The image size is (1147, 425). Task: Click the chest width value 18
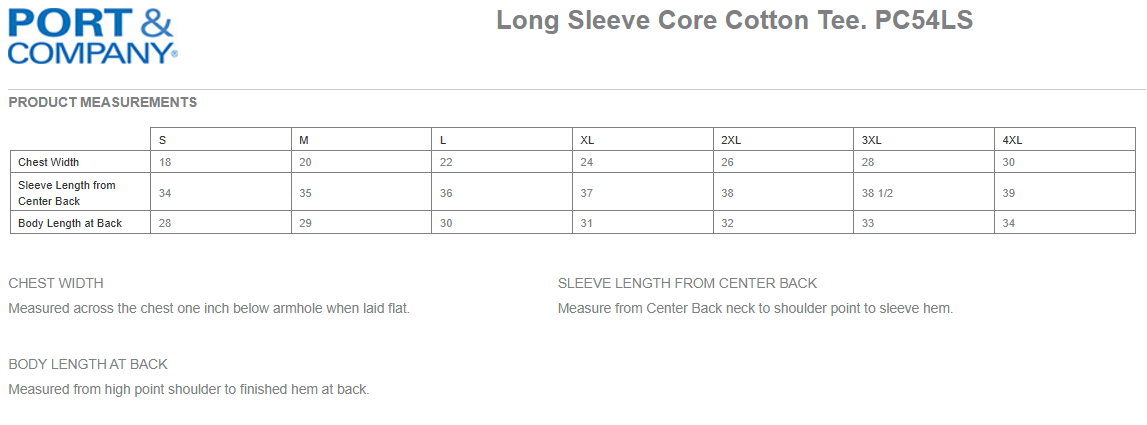[x=165, y=162]
